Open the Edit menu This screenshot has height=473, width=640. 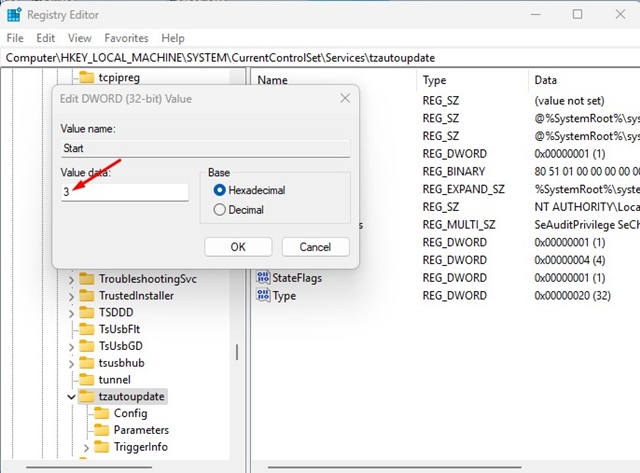point(45,38)
